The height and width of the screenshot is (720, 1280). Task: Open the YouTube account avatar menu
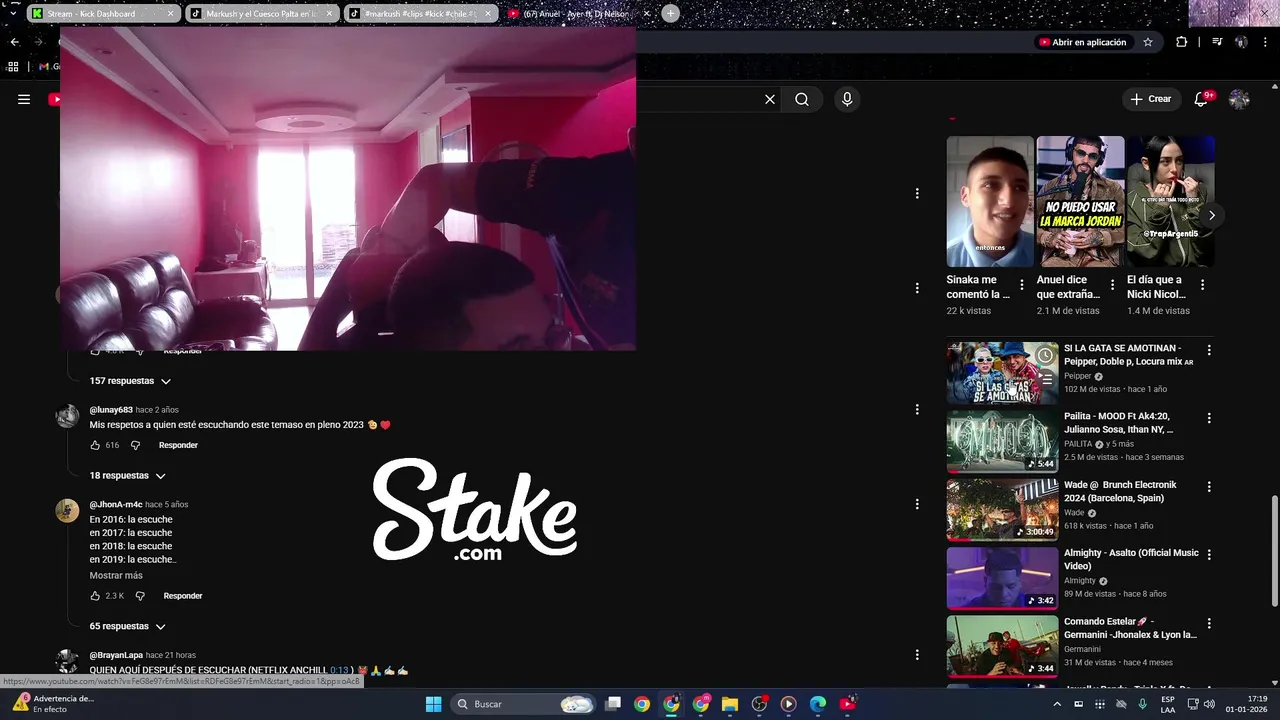tap(1239, 99)
